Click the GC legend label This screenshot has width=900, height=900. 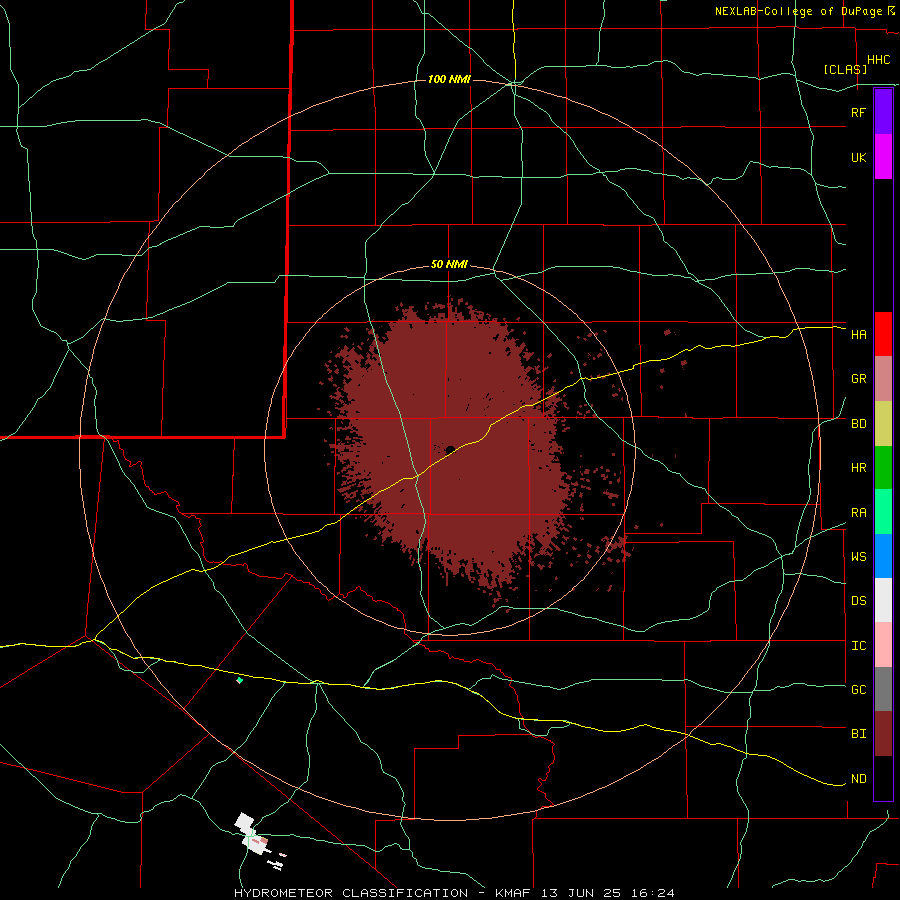[x=858, y=689]
